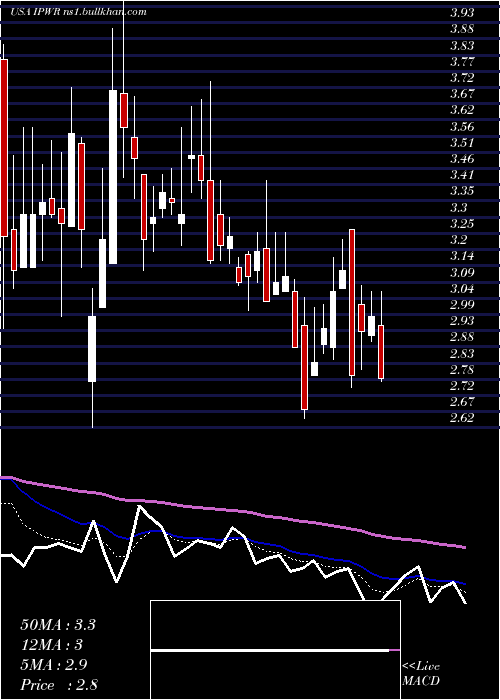Click the 3.62 price axis label
The width and height of the screenshot is (500, 700).
462,110
